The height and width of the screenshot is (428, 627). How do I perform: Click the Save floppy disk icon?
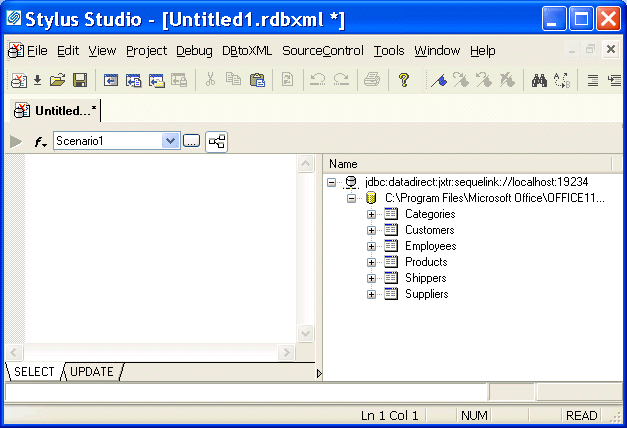click(79, 81)
